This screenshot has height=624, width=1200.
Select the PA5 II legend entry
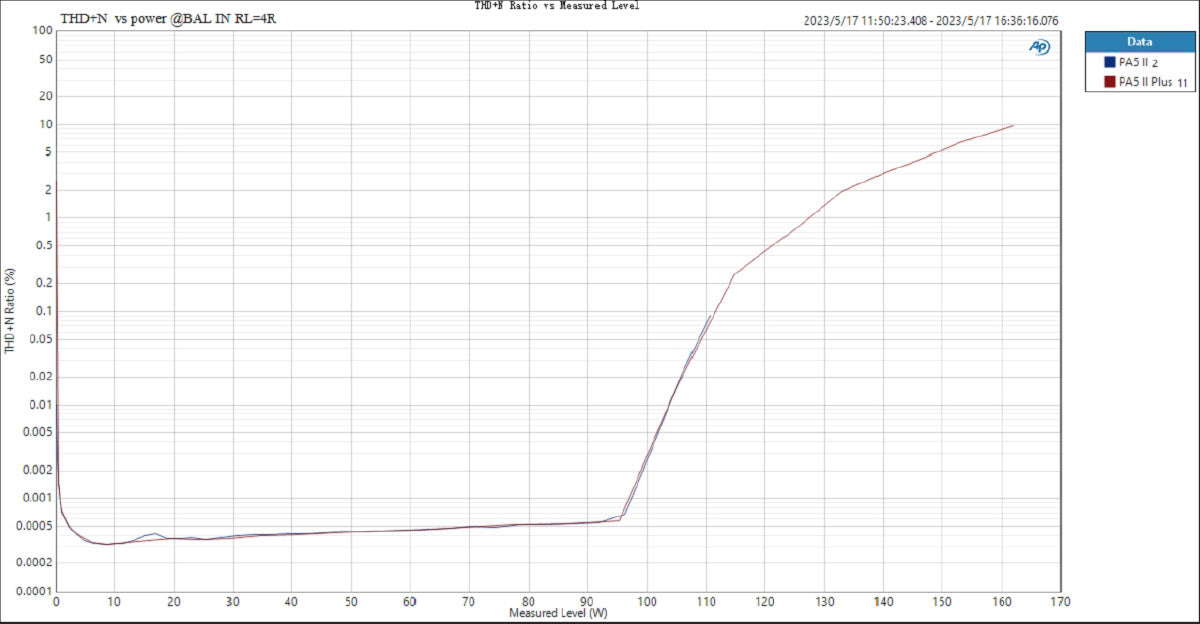[x=1138, y=62]
